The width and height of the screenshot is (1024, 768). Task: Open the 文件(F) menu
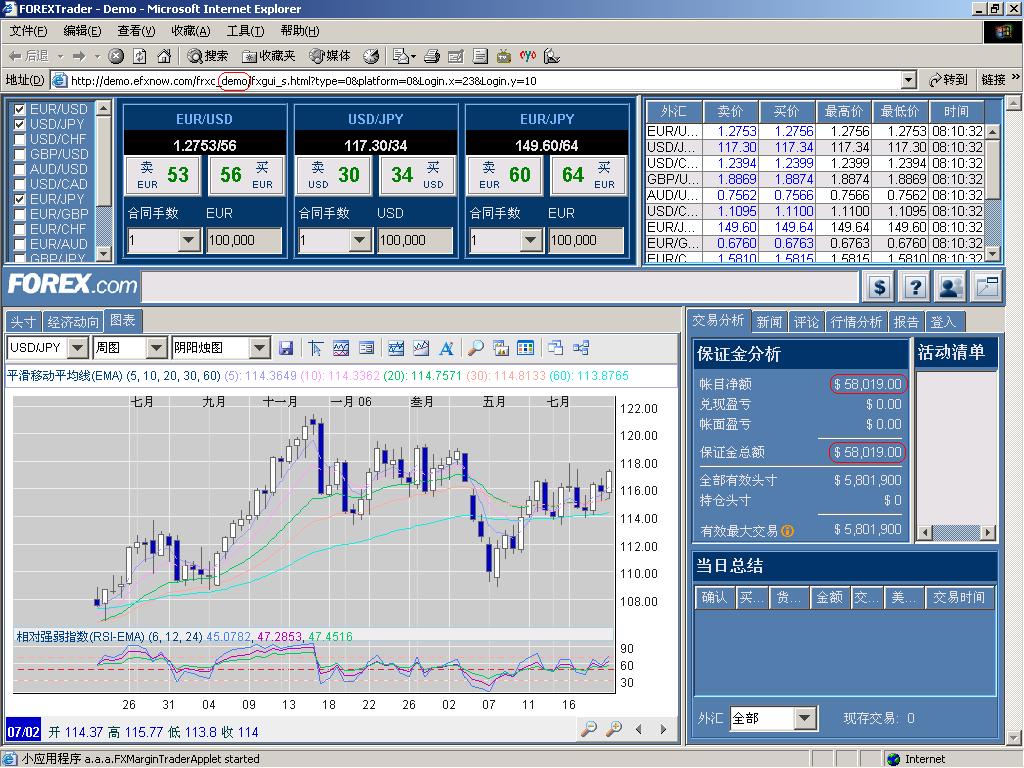28,31
